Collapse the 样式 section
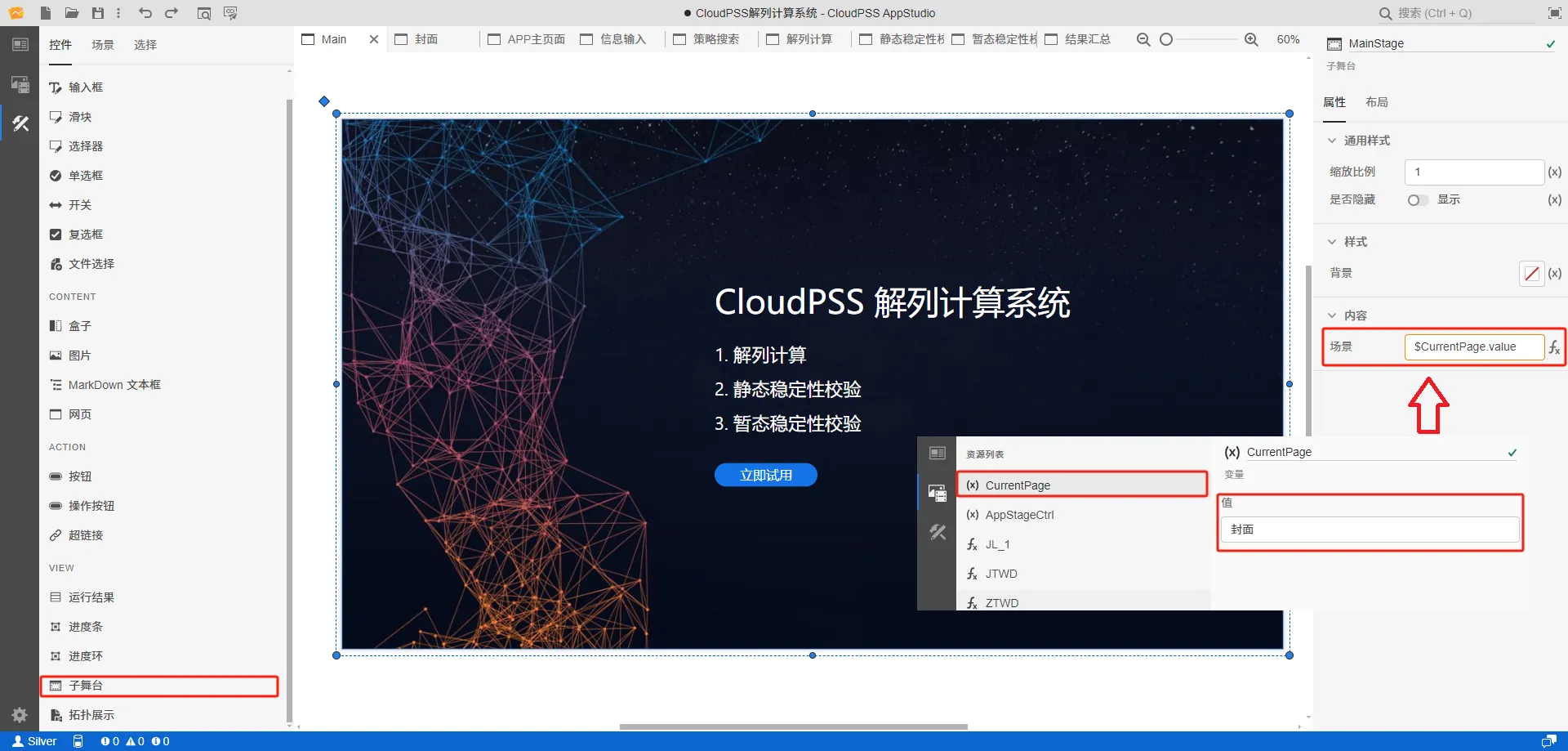1568x751 pixels. pos(1332,242)
